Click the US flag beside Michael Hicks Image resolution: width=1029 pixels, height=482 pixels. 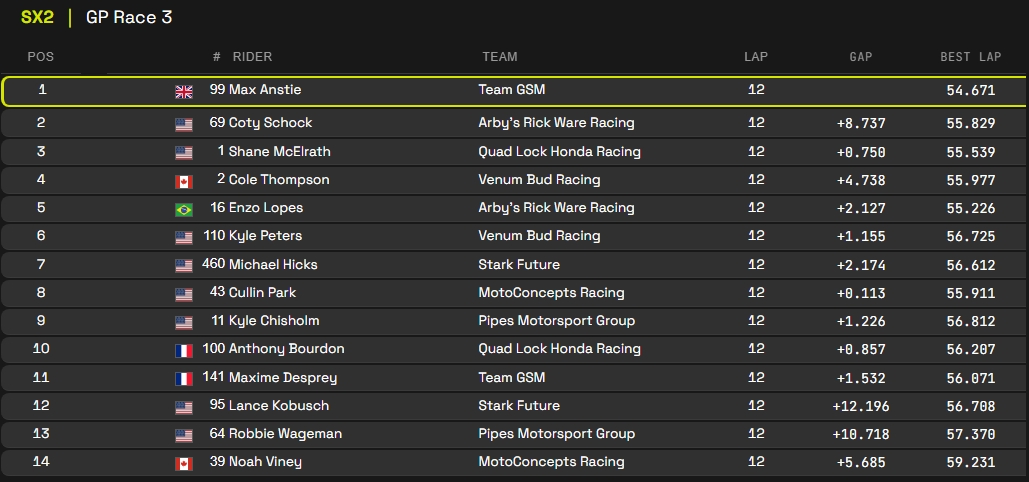point(184,266)
